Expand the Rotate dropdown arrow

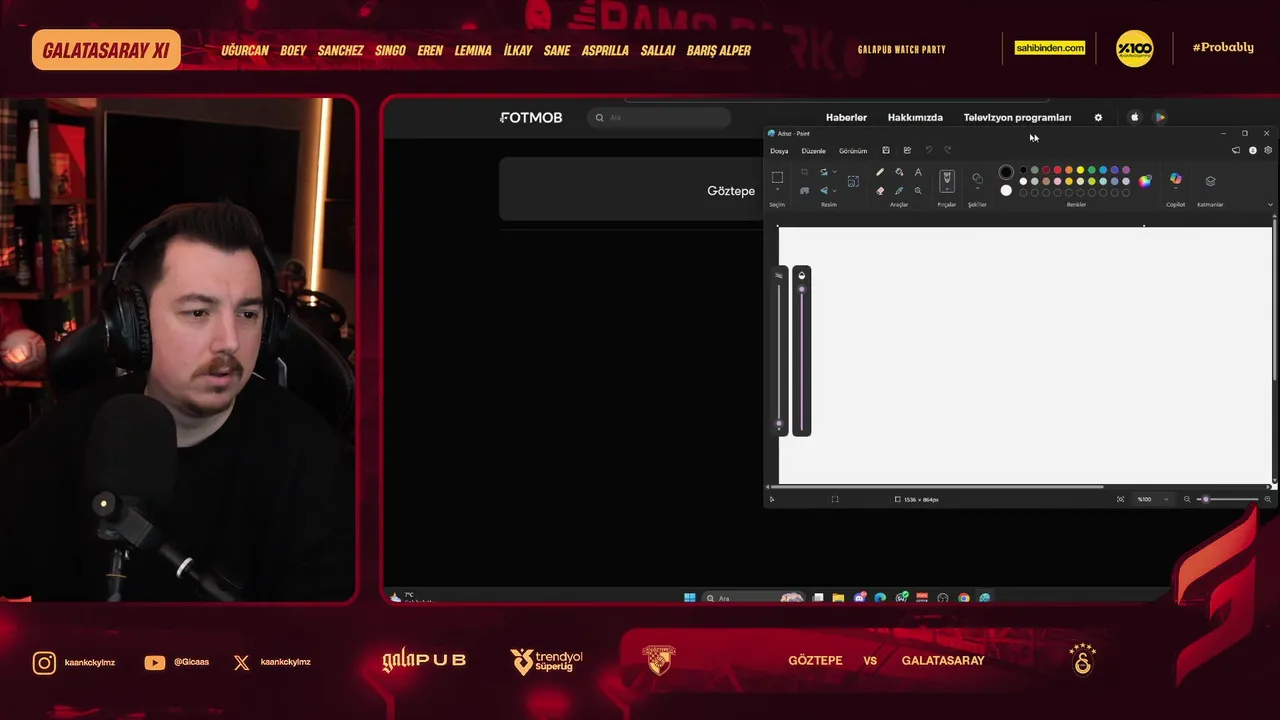click(834, 172)
